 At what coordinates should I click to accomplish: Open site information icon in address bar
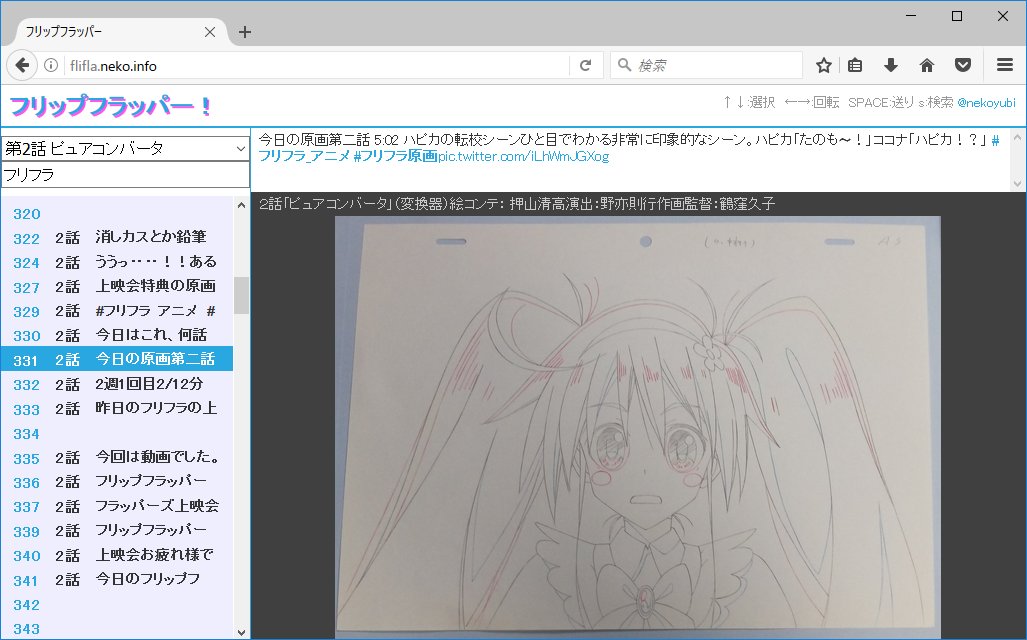click(x=51, y=66)
